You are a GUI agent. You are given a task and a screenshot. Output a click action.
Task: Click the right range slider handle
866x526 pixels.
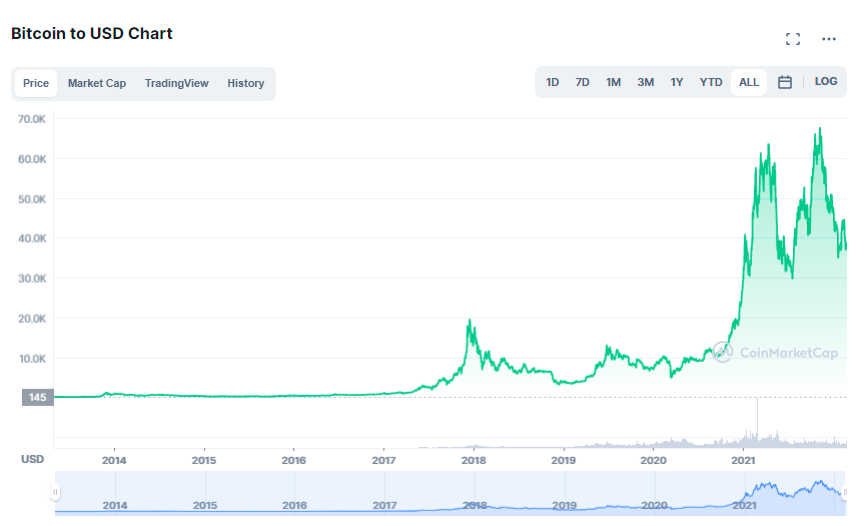pos(845,492)
